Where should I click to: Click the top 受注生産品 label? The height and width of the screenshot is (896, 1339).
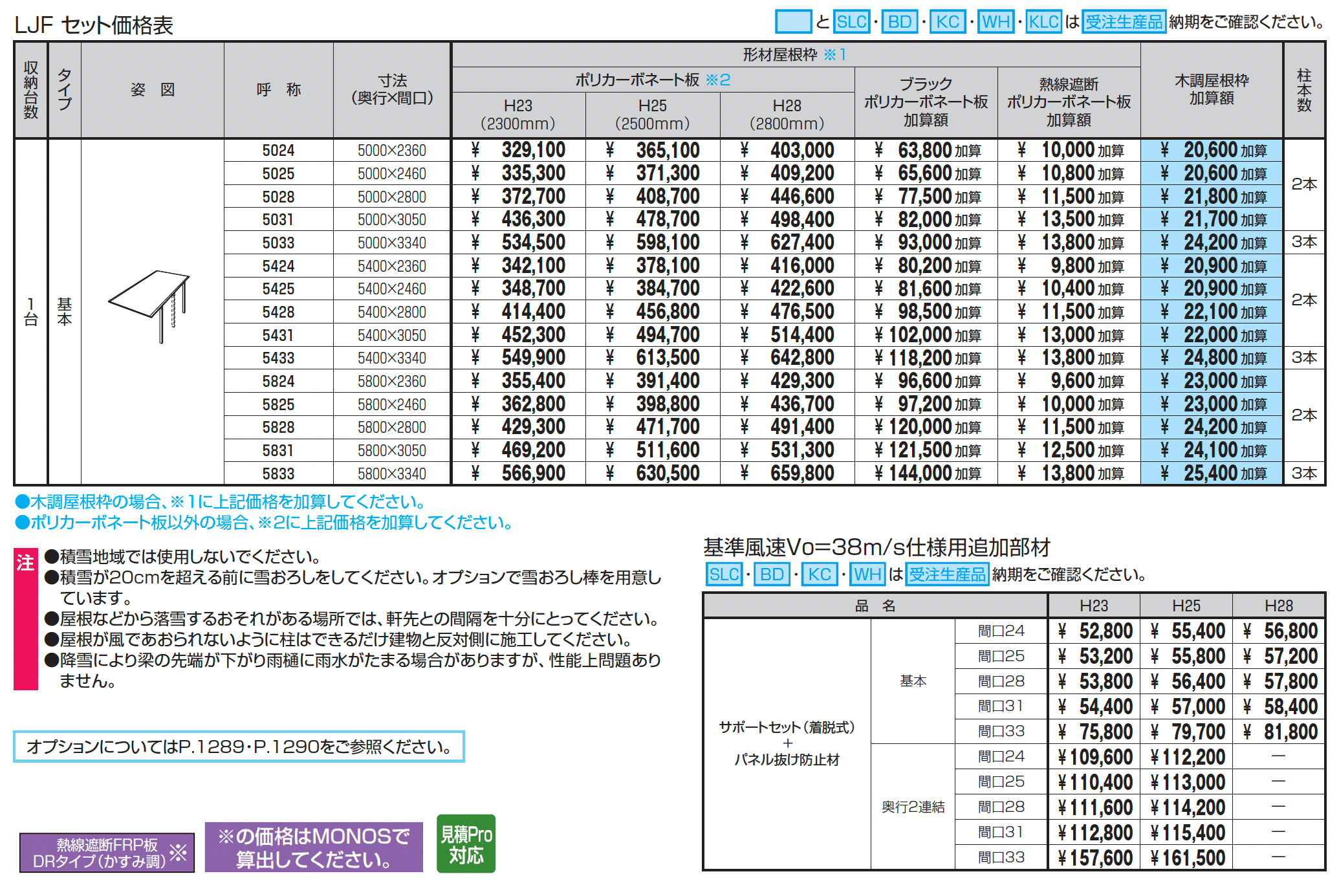(1124, 22)
